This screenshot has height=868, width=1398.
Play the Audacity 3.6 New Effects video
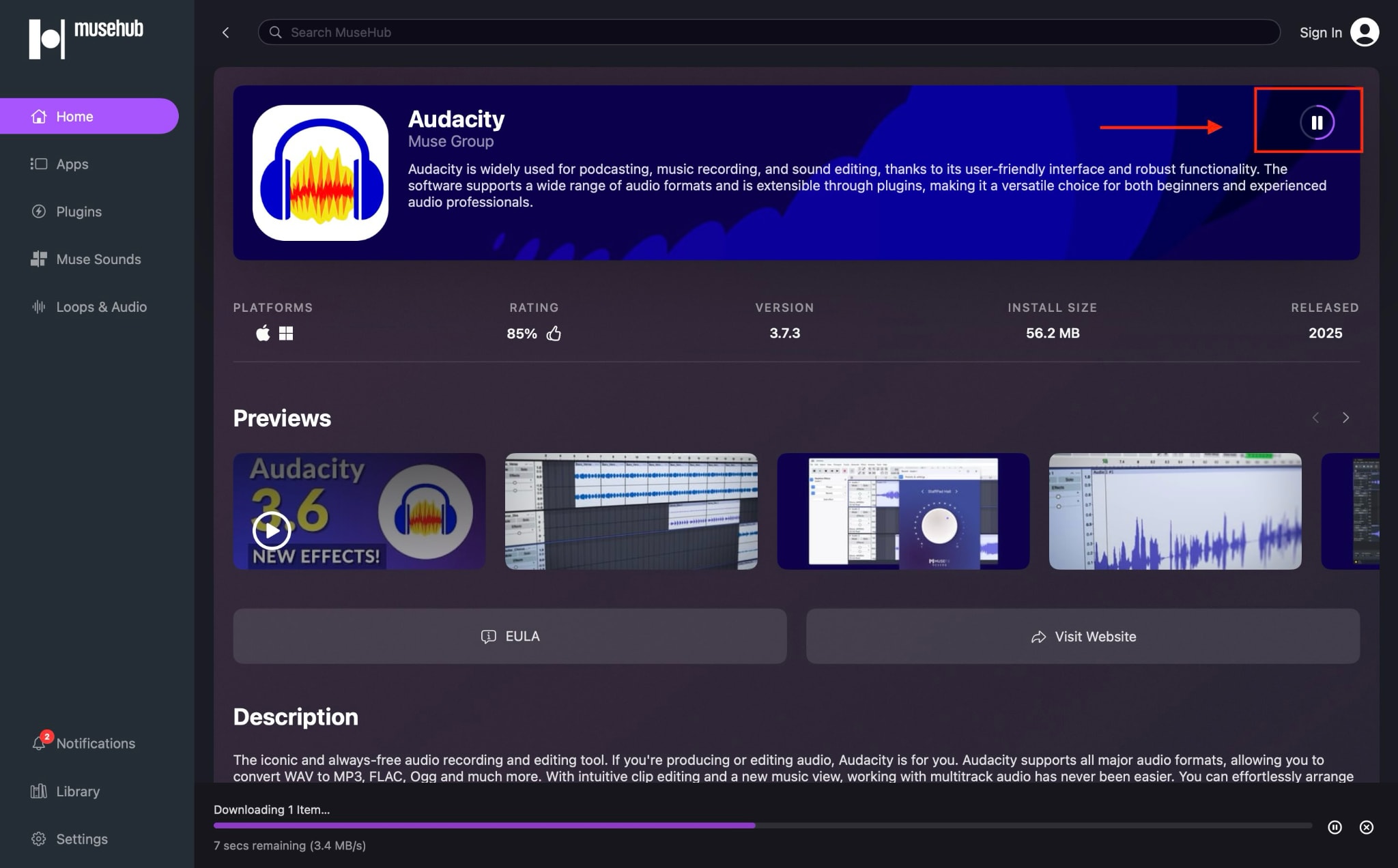(272, 530)
